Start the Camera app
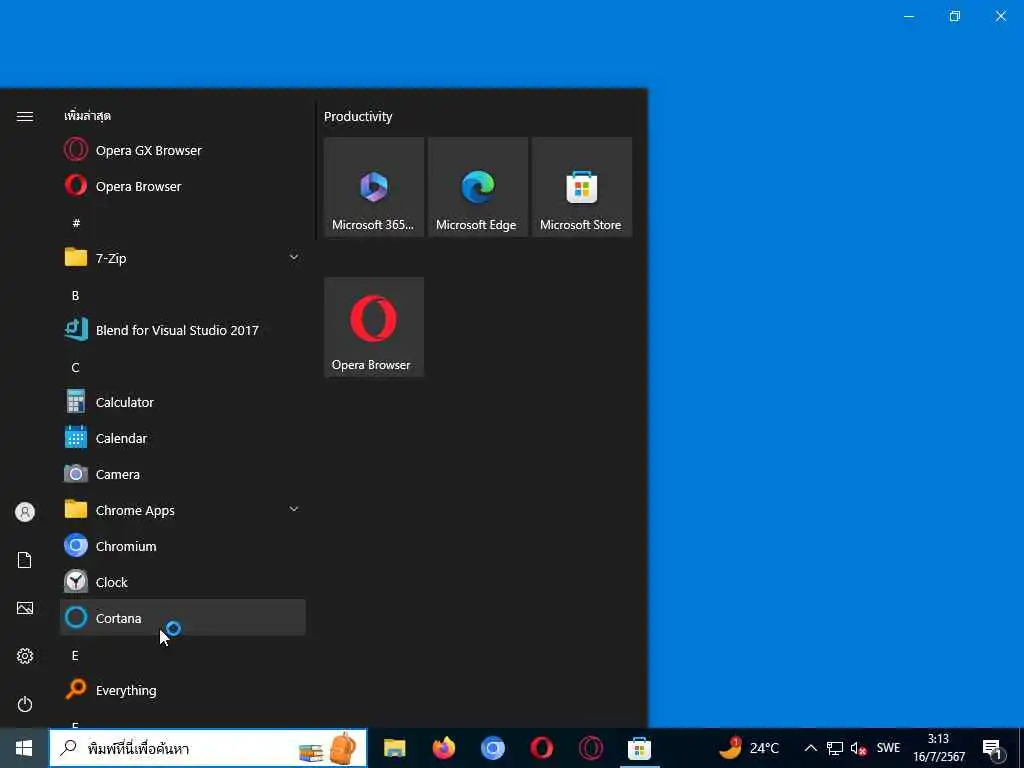Screen dimensions: 1024x768 pyautogui.click(x=183, y=474)
